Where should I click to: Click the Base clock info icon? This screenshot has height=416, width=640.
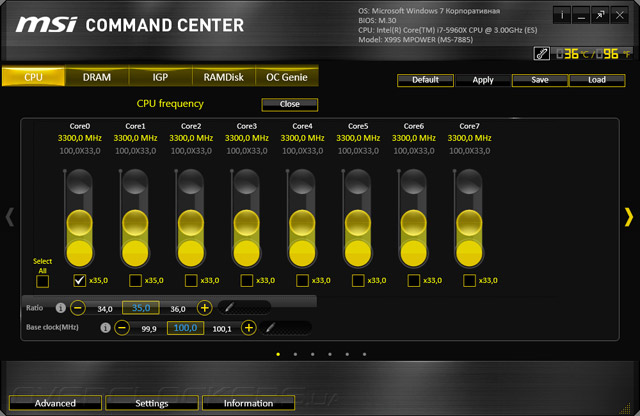pyautogui.click(x=105, y=327)
